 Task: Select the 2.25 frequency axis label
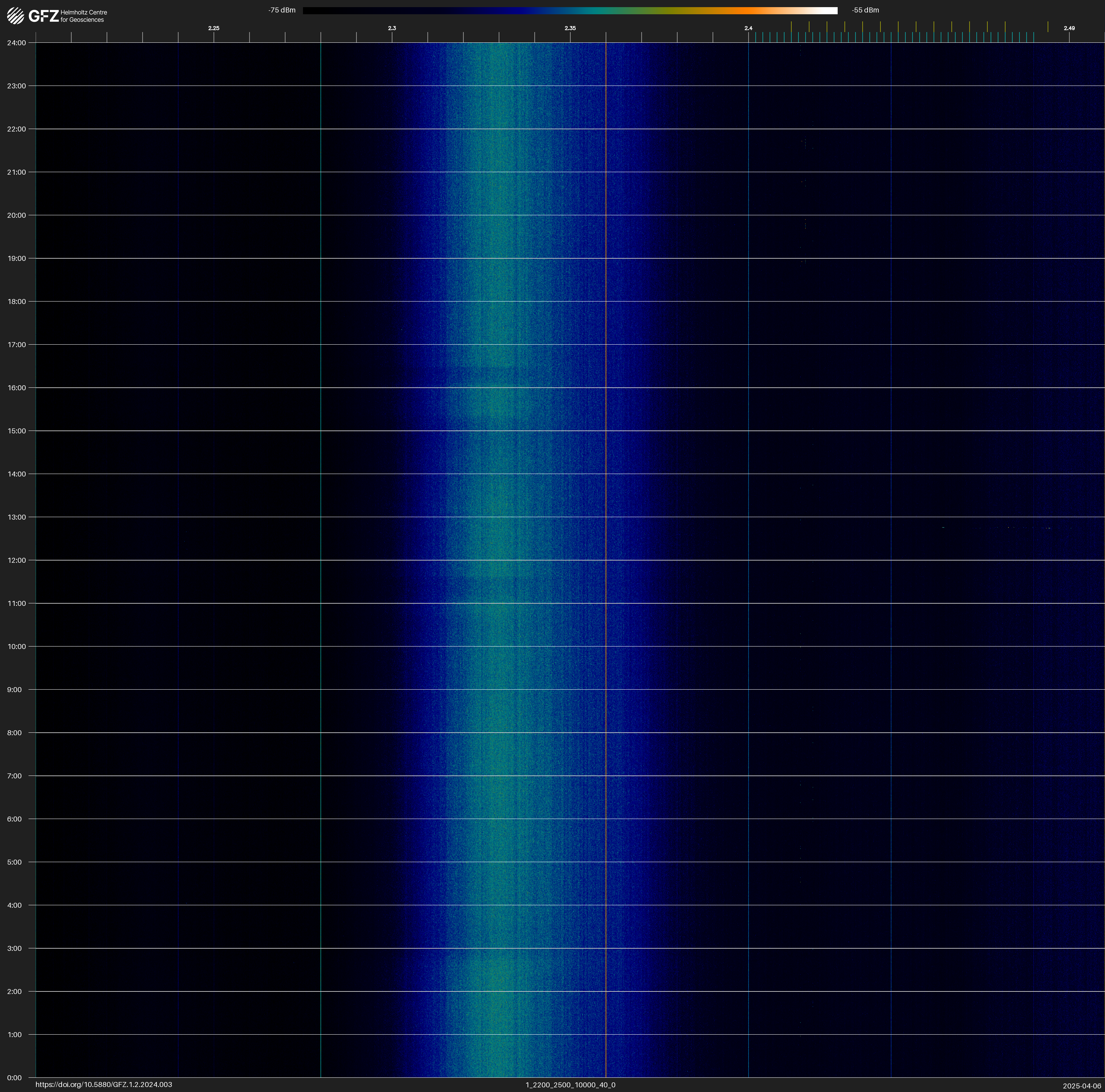coord(214,28)
